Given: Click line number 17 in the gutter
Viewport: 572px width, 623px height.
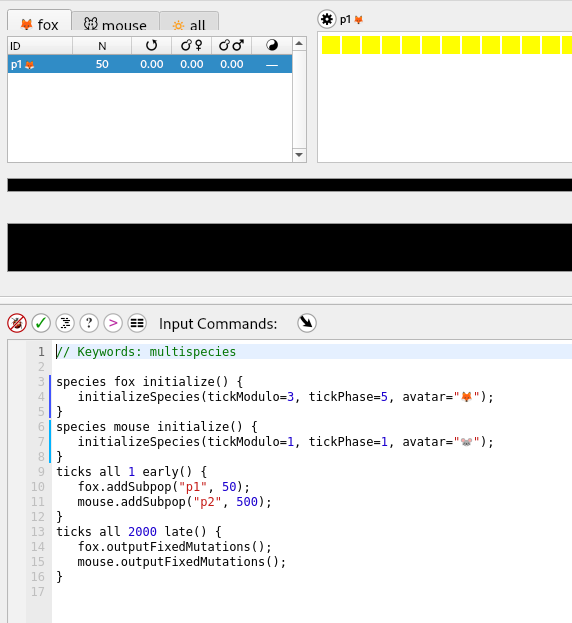Looking at the screenshot, I should (38, 592).
